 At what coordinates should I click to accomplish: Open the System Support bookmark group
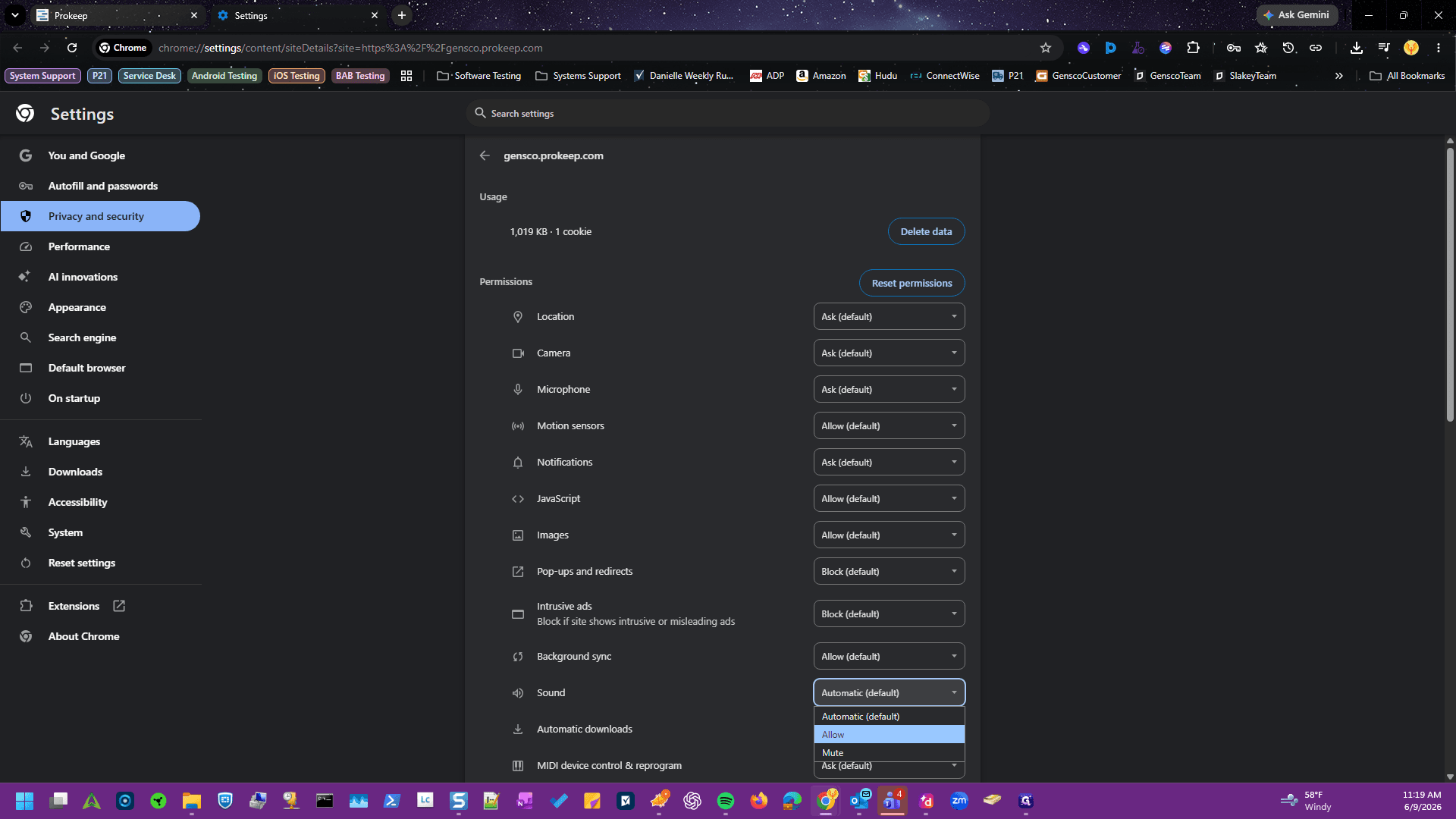pyautogui.click(x=42, y=76)
